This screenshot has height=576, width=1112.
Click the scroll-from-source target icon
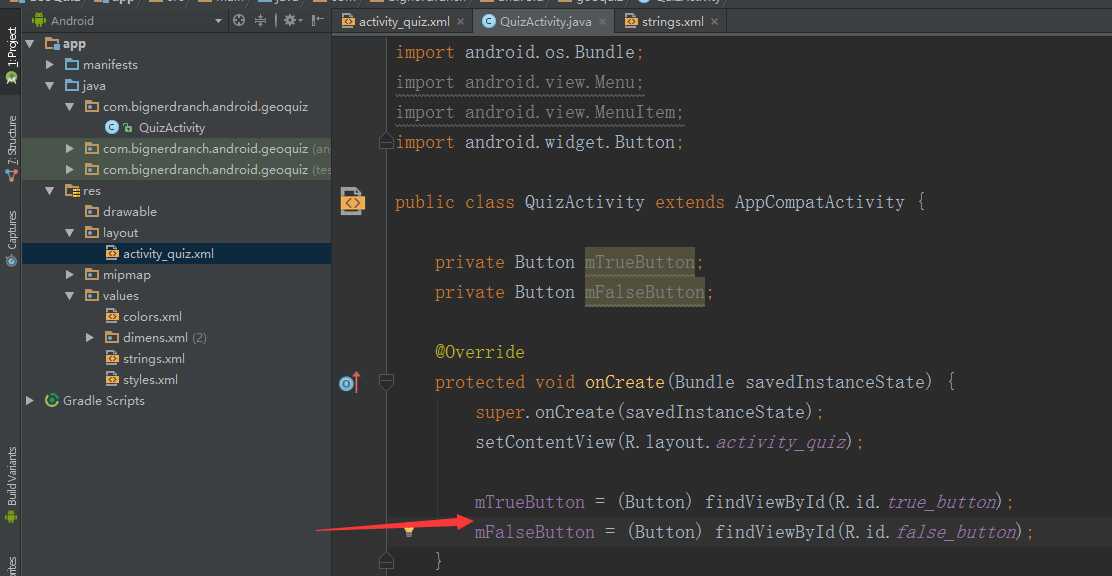coord(239,21)
